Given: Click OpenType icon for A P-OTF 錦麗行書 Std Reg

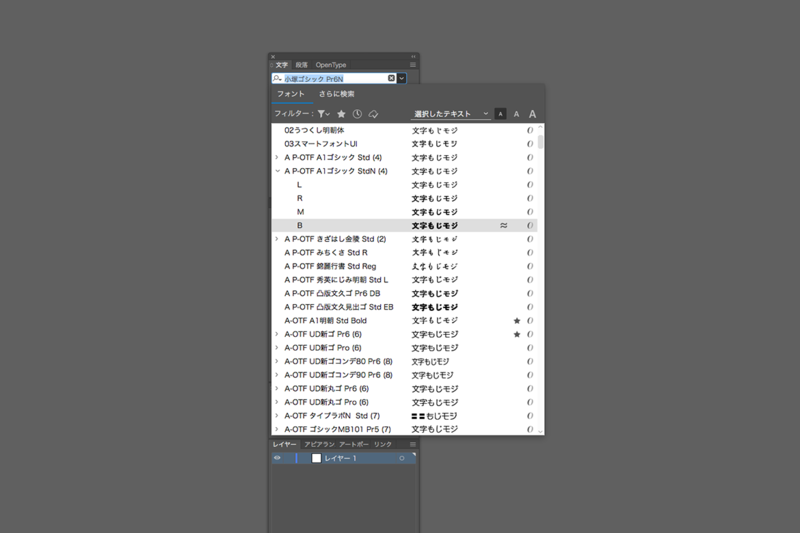Looking at the screenshot, I should (x=530, y=266).
